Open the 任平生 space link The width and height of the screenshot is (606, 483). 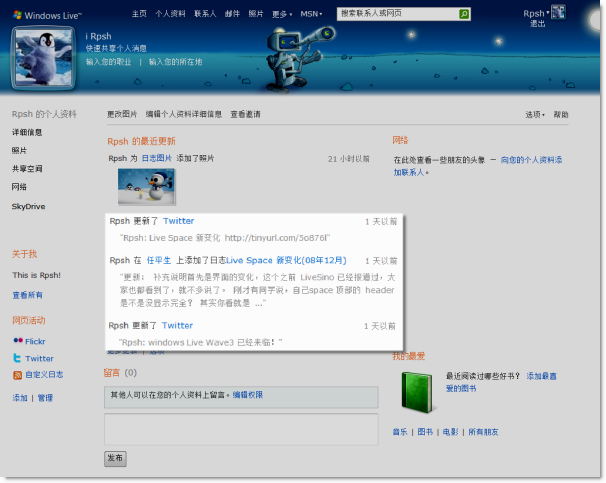pyautogui.click(x=158, y=260)
